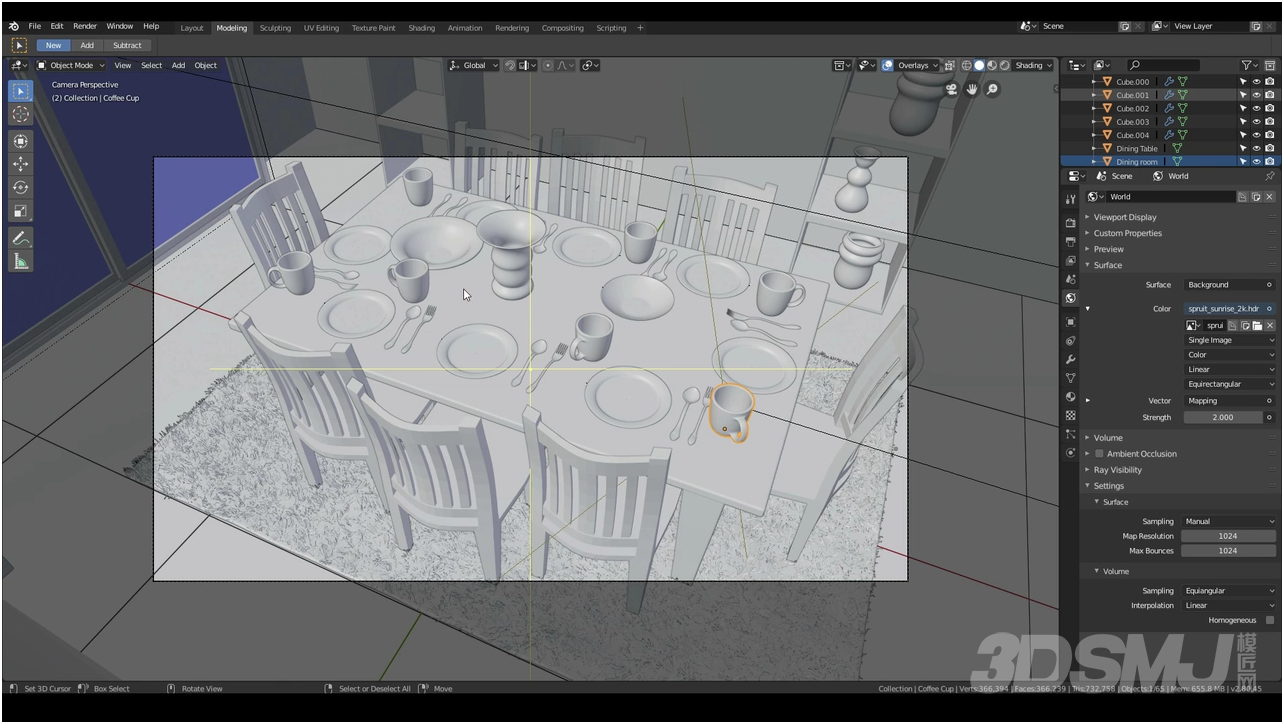Open the Shading options dropdown

click(1033, 65)
